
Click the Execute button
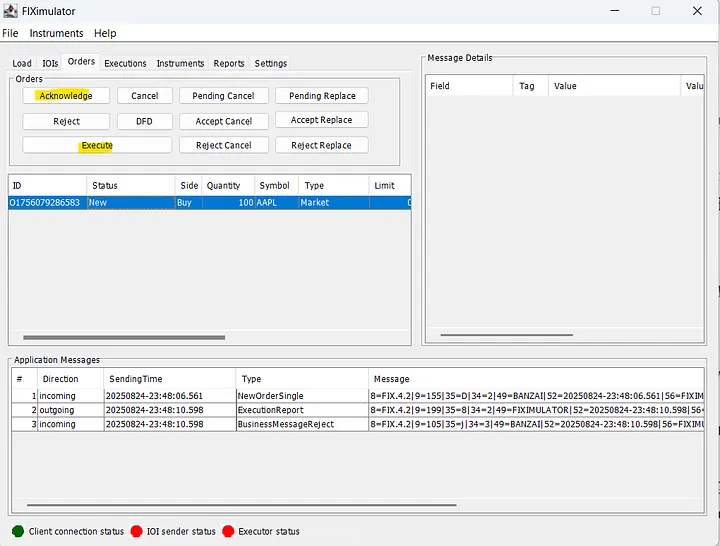click(97, 145)
